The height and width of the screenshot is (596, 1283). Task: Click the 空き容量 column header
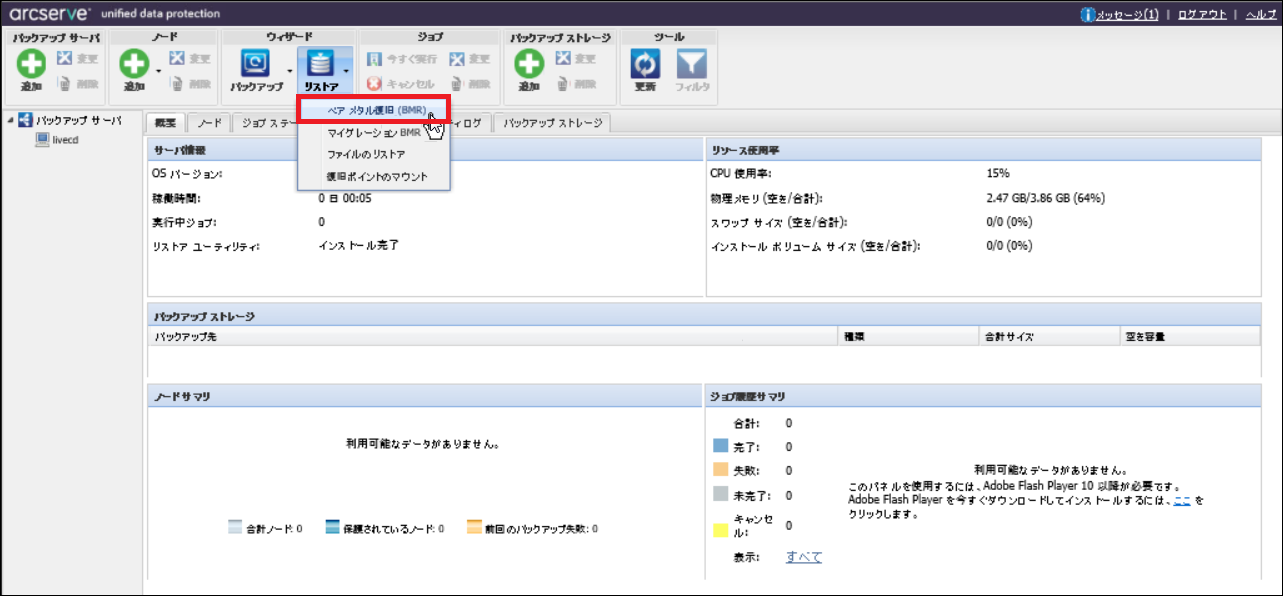pos(1190,336)
